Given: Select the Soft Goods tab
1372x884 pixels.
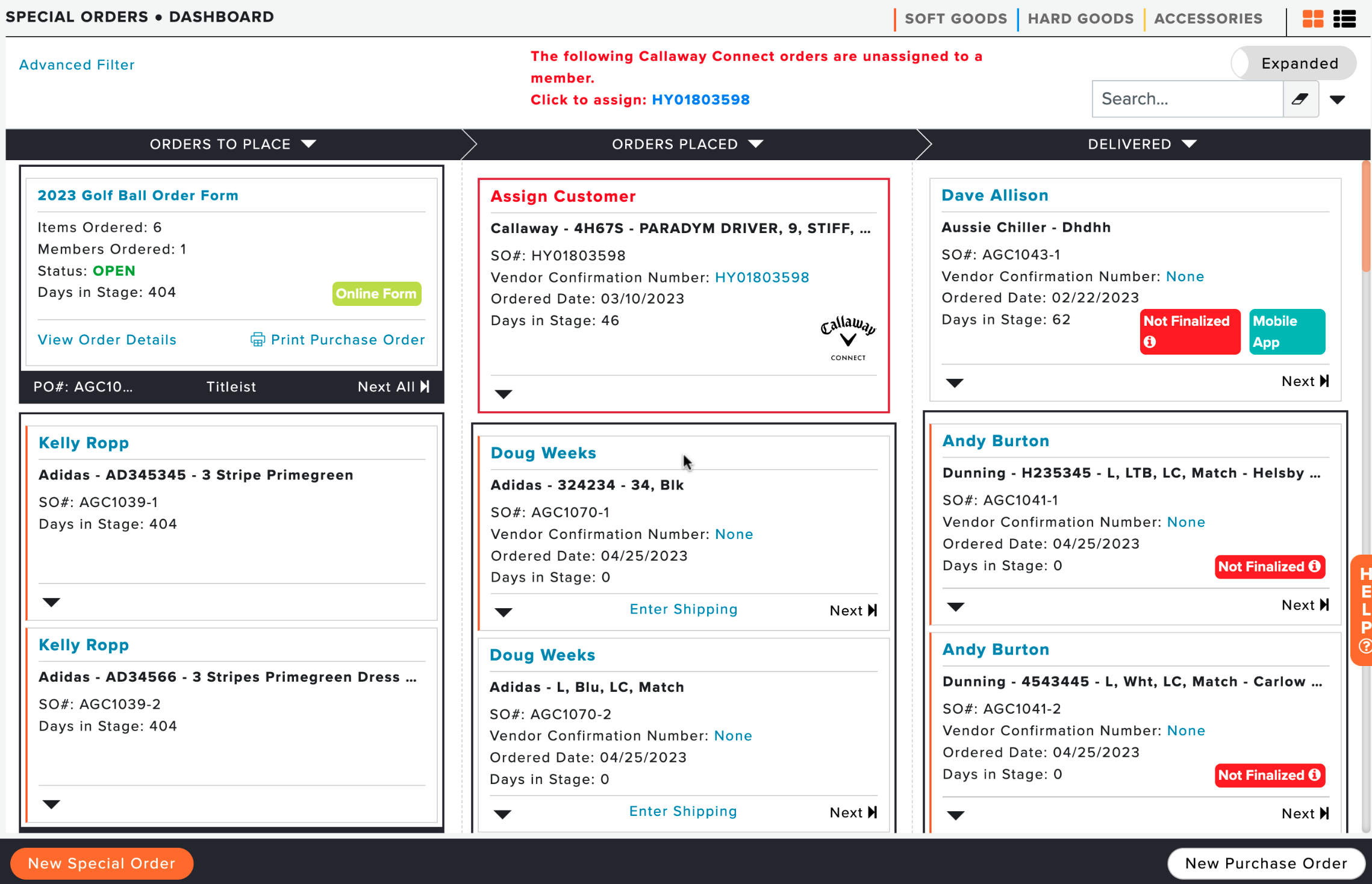Looking at the screenshot, I should 956,19.
